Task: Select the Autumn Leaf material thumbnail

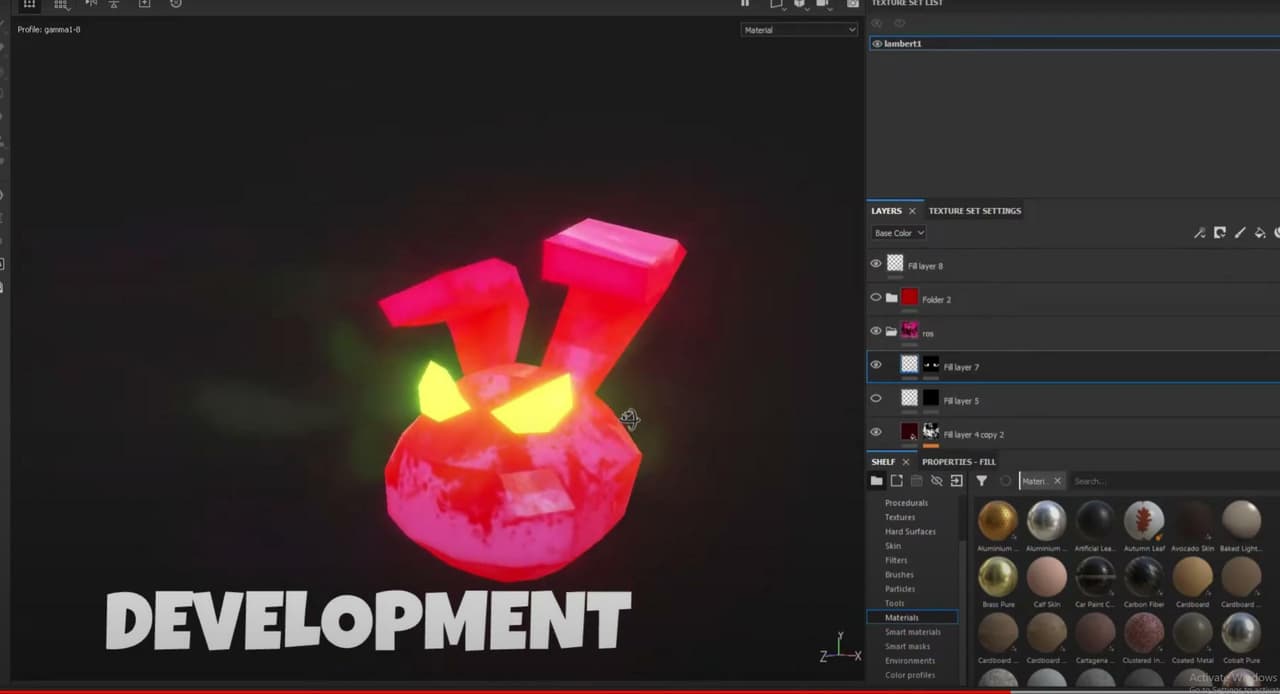Action: point(1143,521)
